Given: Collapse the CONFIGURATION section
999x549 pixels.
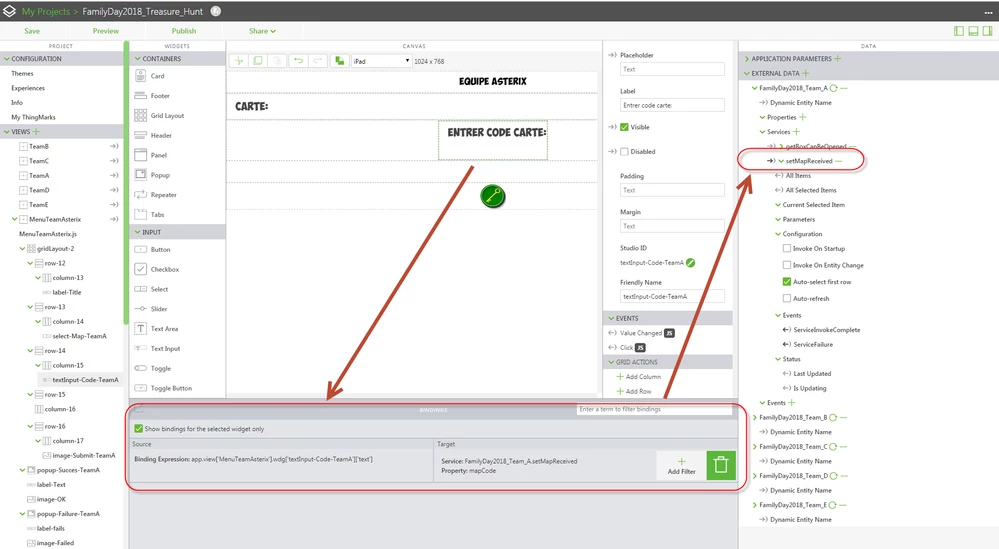Looking at the screenshot, I should tap(7, 59).
